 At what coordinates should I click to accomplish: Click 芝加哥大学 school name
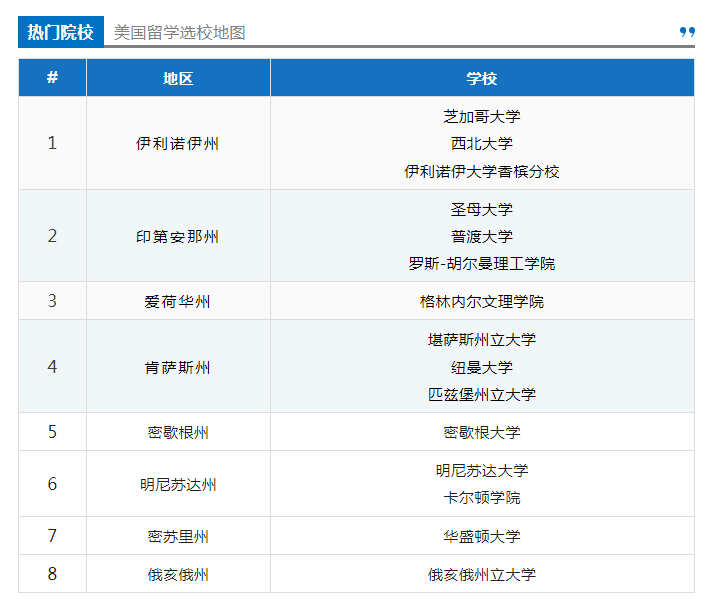(482, 116)
